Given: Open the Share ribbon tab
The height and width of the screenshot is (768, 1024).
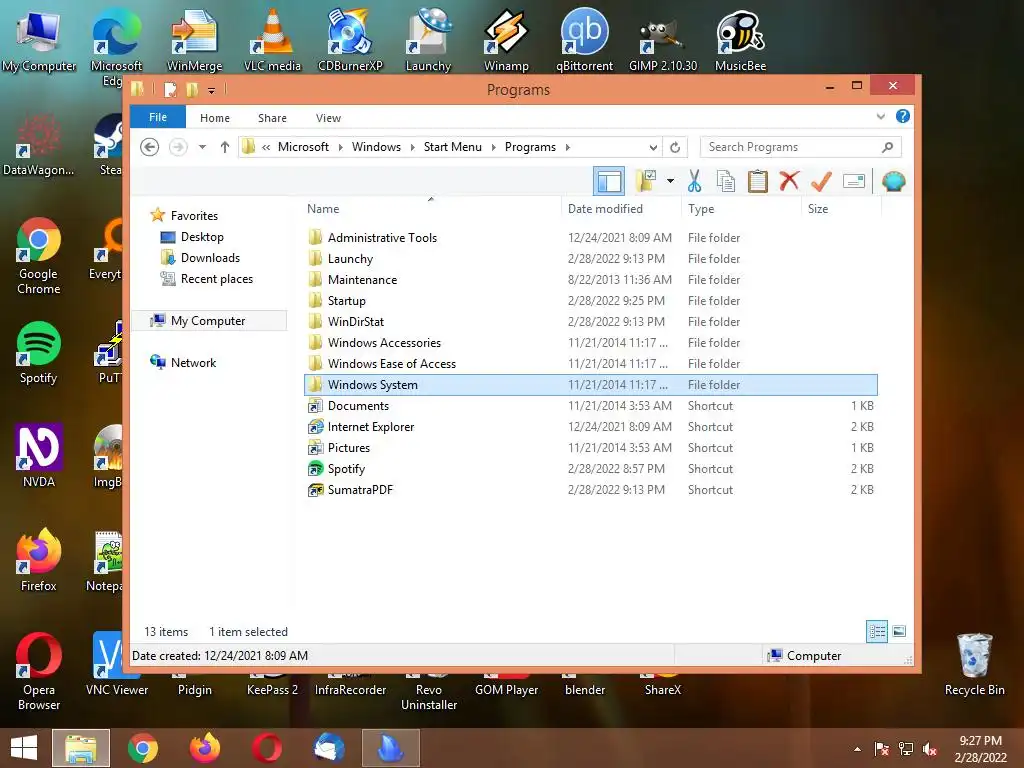Looking at the screenshot, I should pos(272,118).
